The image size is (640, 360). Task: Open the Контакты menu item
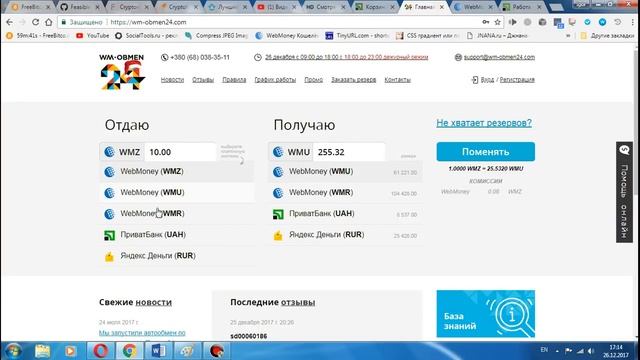tap(397, 80)
